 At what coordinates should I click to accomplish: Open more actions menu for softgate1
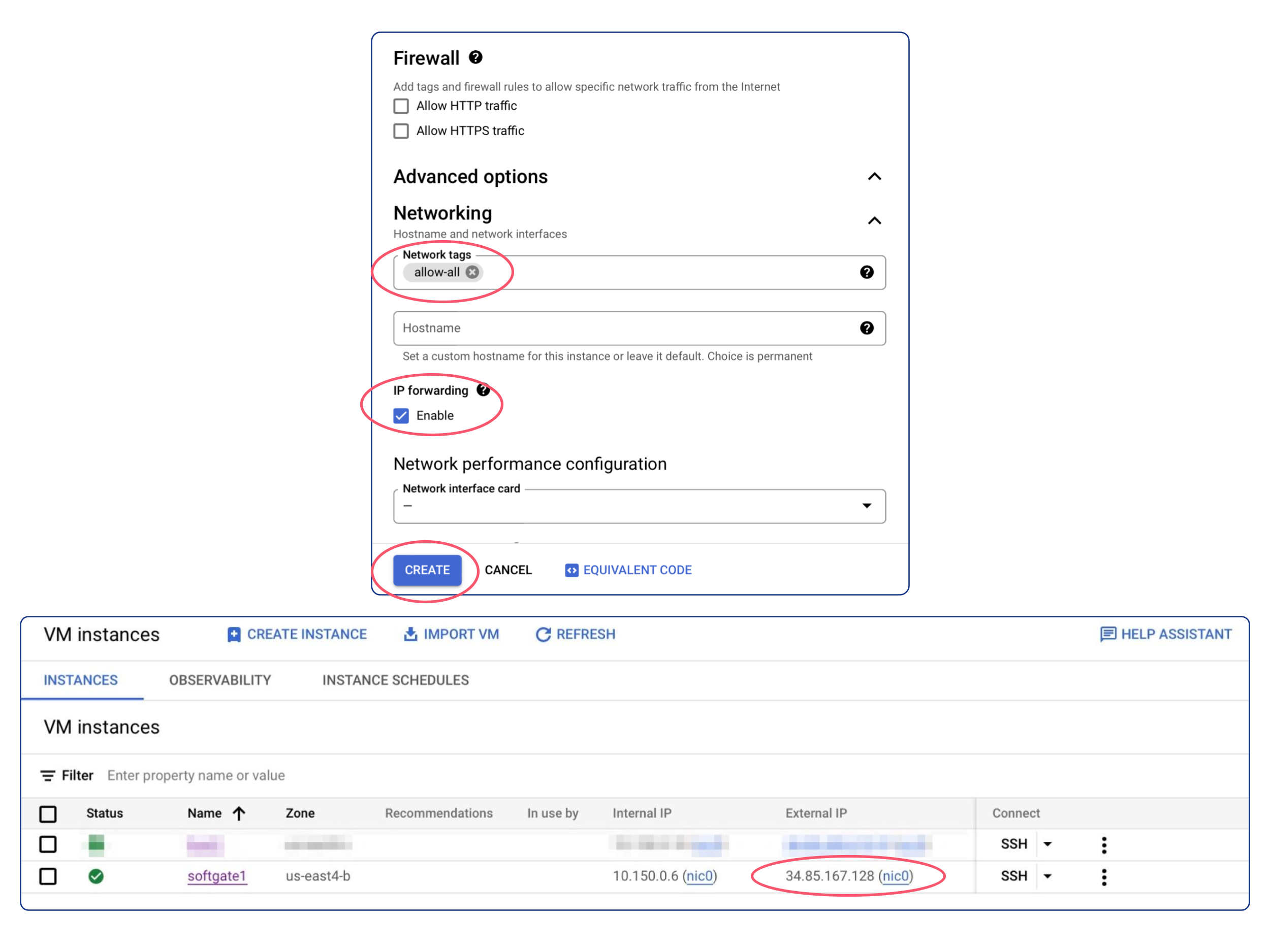pos(1104,876)
